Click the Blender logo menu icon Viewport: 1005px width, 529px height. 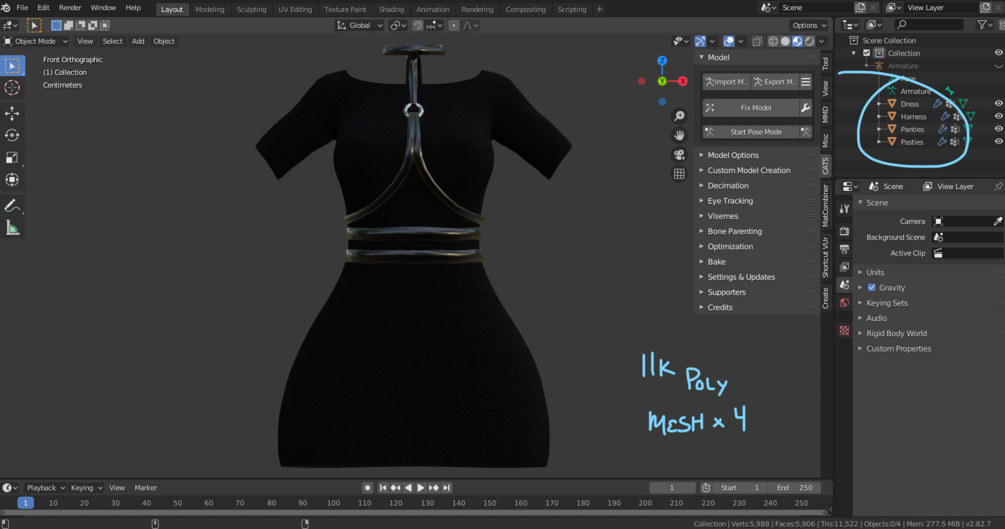(6, 8)
